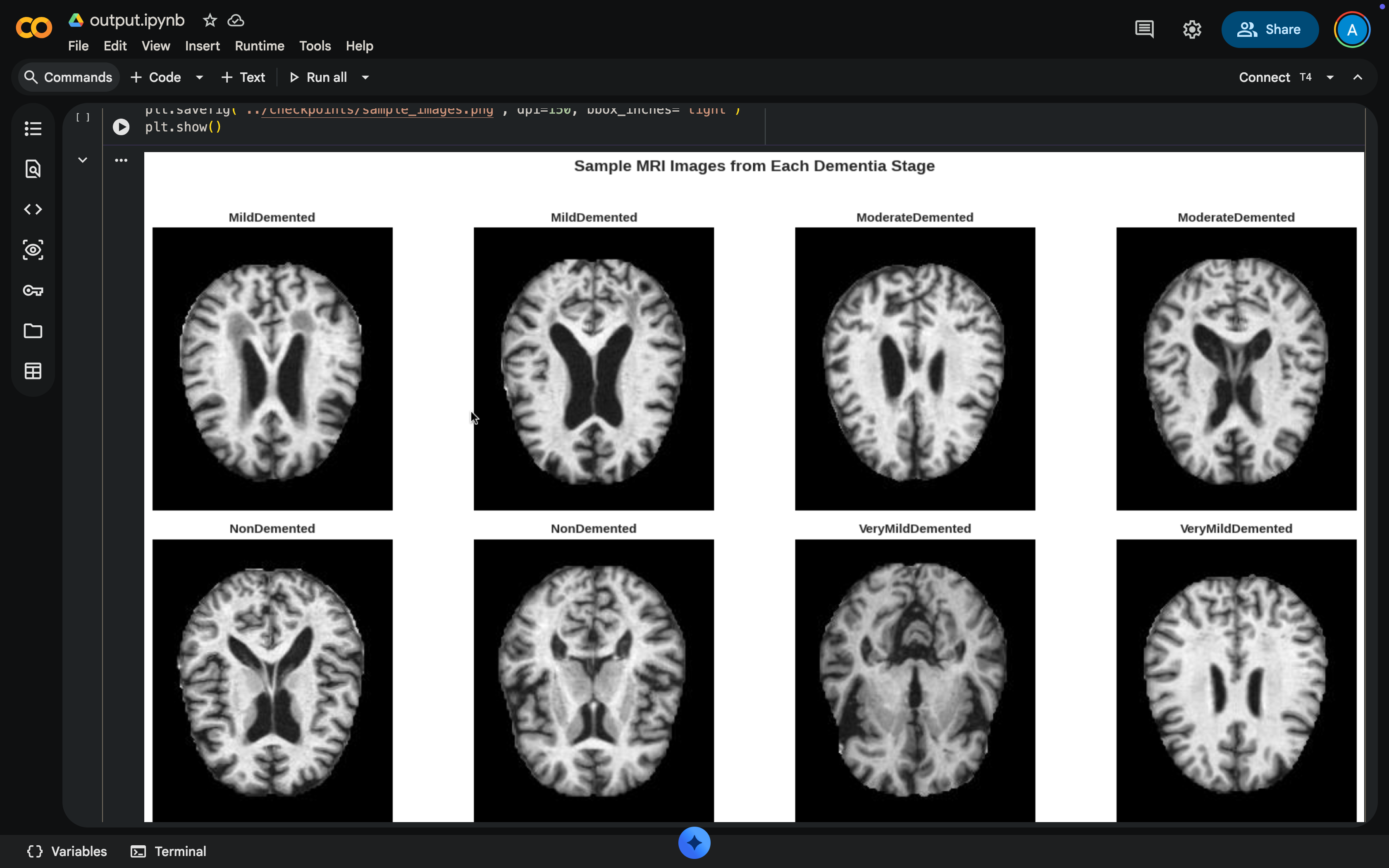This screenshot has width=1389, height=868.
Task: Open the settings gear icon
Action: click(1191, 29)
